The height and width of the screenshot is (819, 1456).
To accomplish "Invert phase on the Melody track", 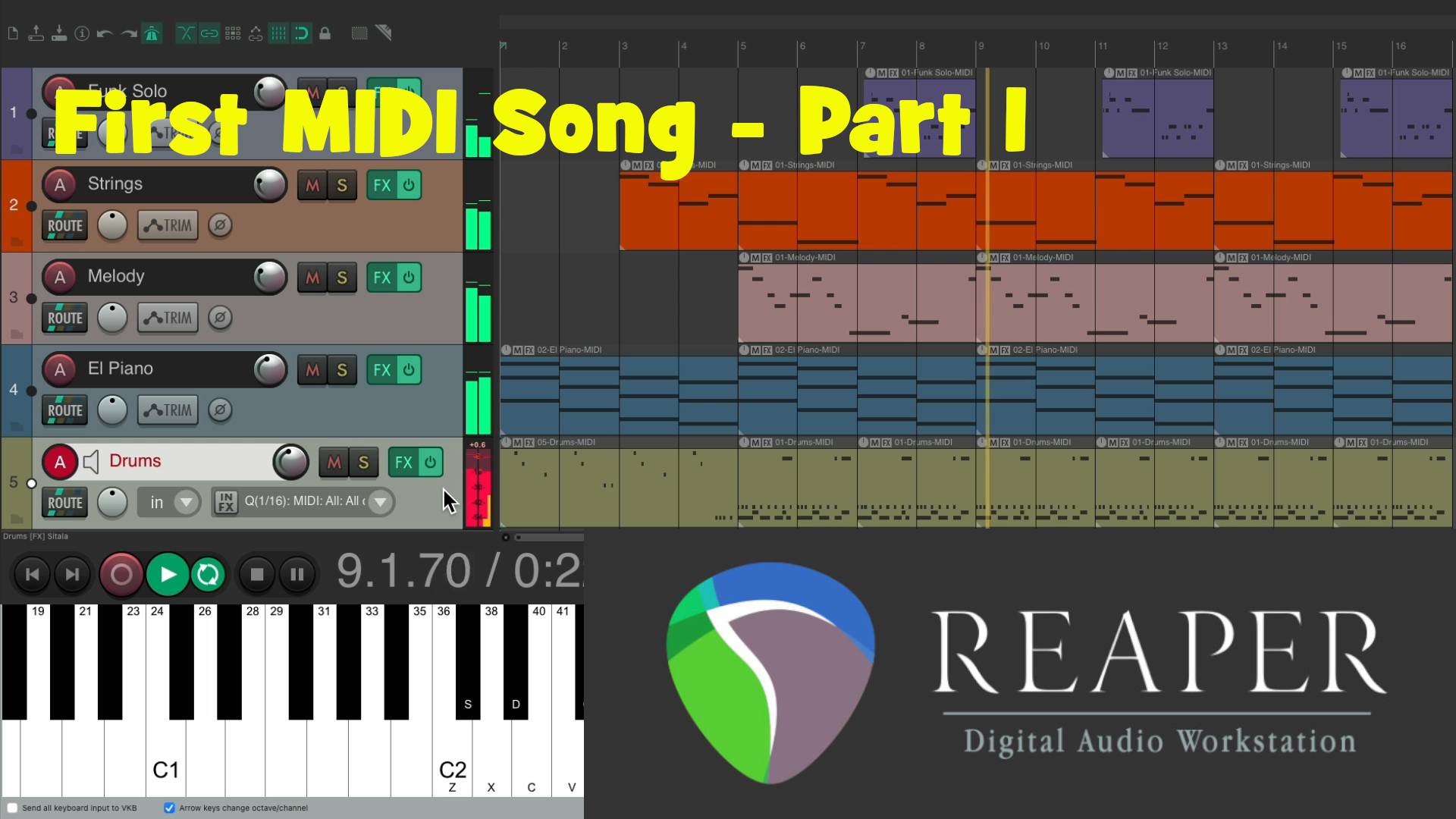I will click(220, 318).
